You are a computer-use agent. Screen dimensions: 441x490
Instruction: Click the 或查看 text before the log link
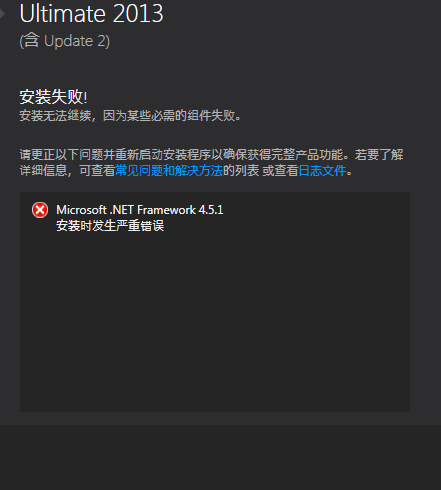(280, 171)
